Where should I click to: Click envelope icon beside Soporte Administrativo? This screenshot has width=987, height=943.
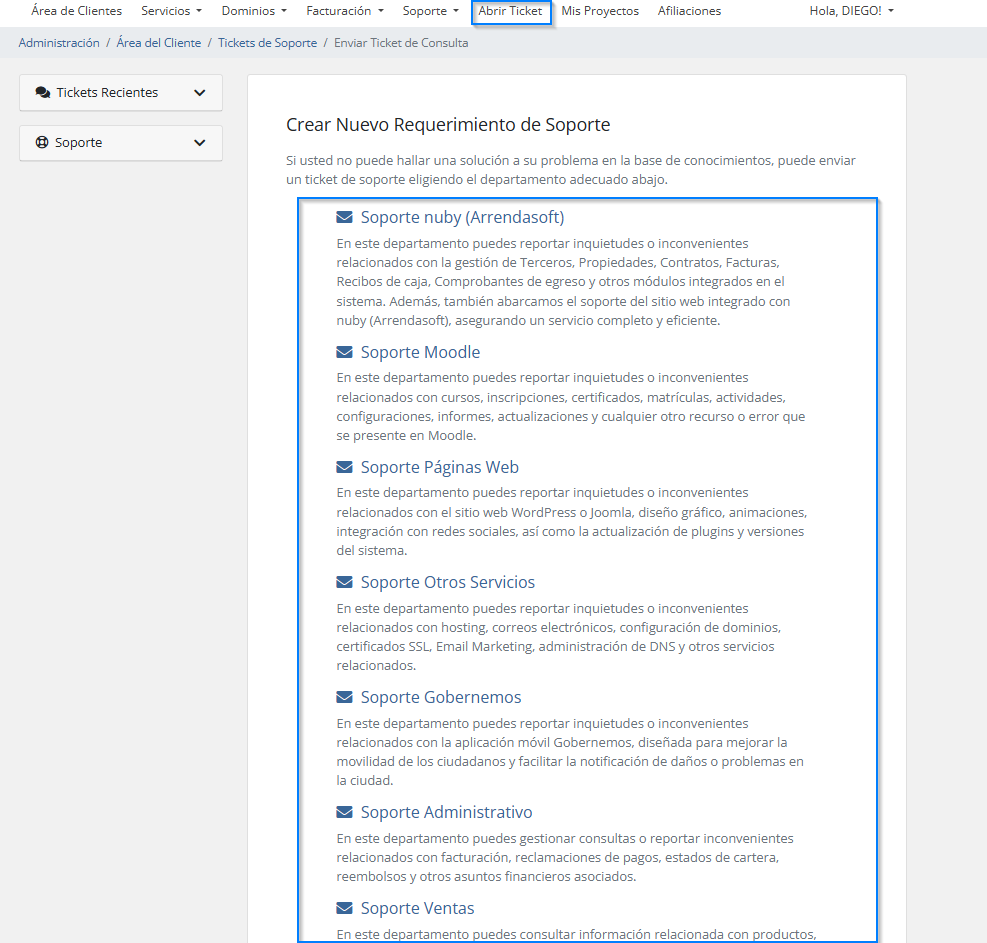(344, 812)
